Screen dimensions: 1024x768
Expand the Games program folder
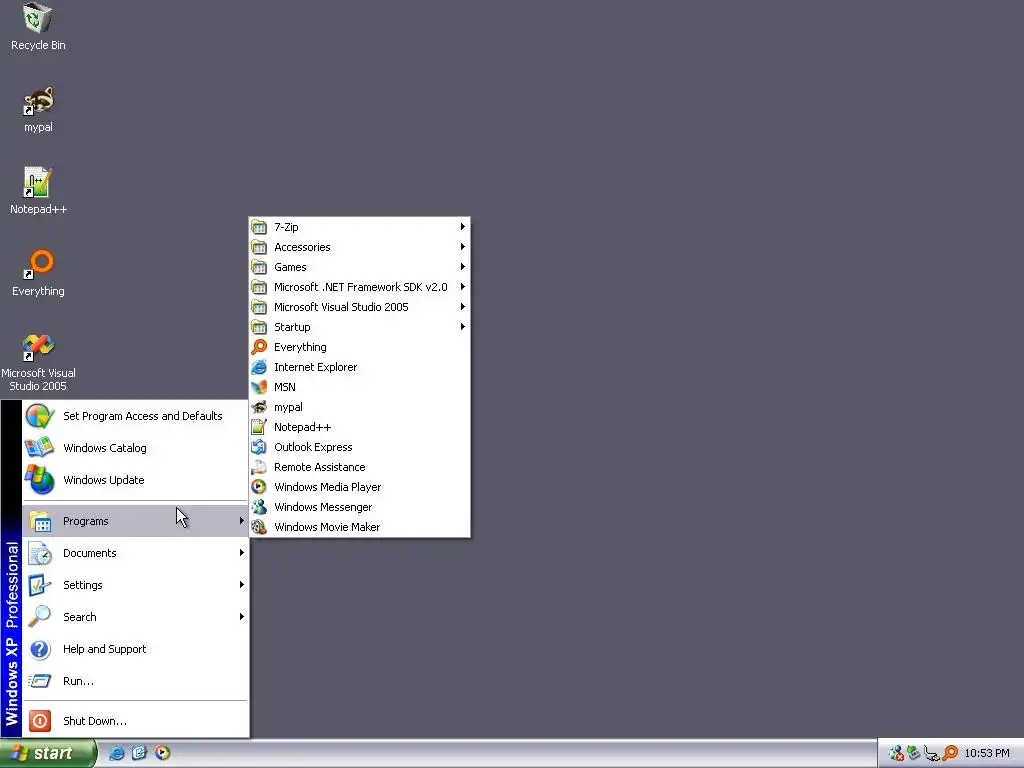[x=359, y=267]
